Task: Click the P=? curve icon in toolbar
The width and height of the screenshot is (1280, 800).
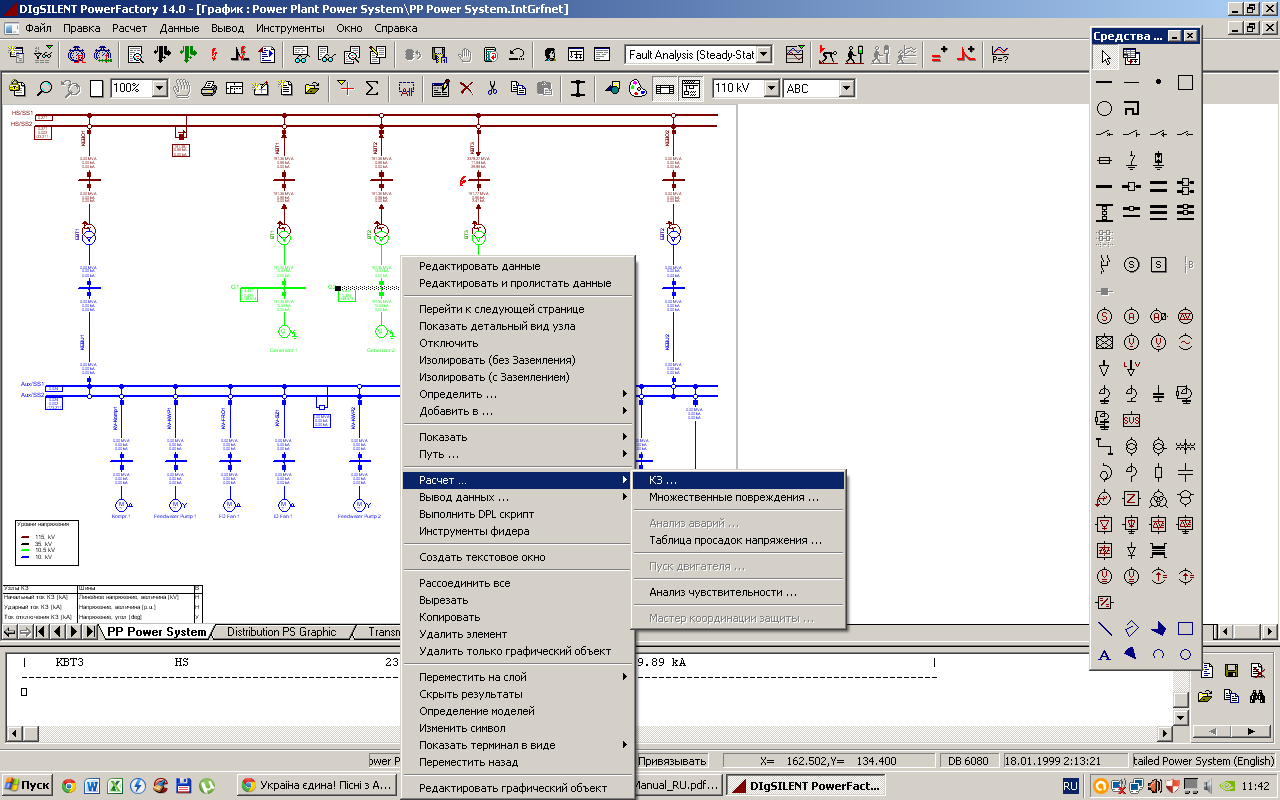Action: pyautogui.click(x=1000, y=54)
